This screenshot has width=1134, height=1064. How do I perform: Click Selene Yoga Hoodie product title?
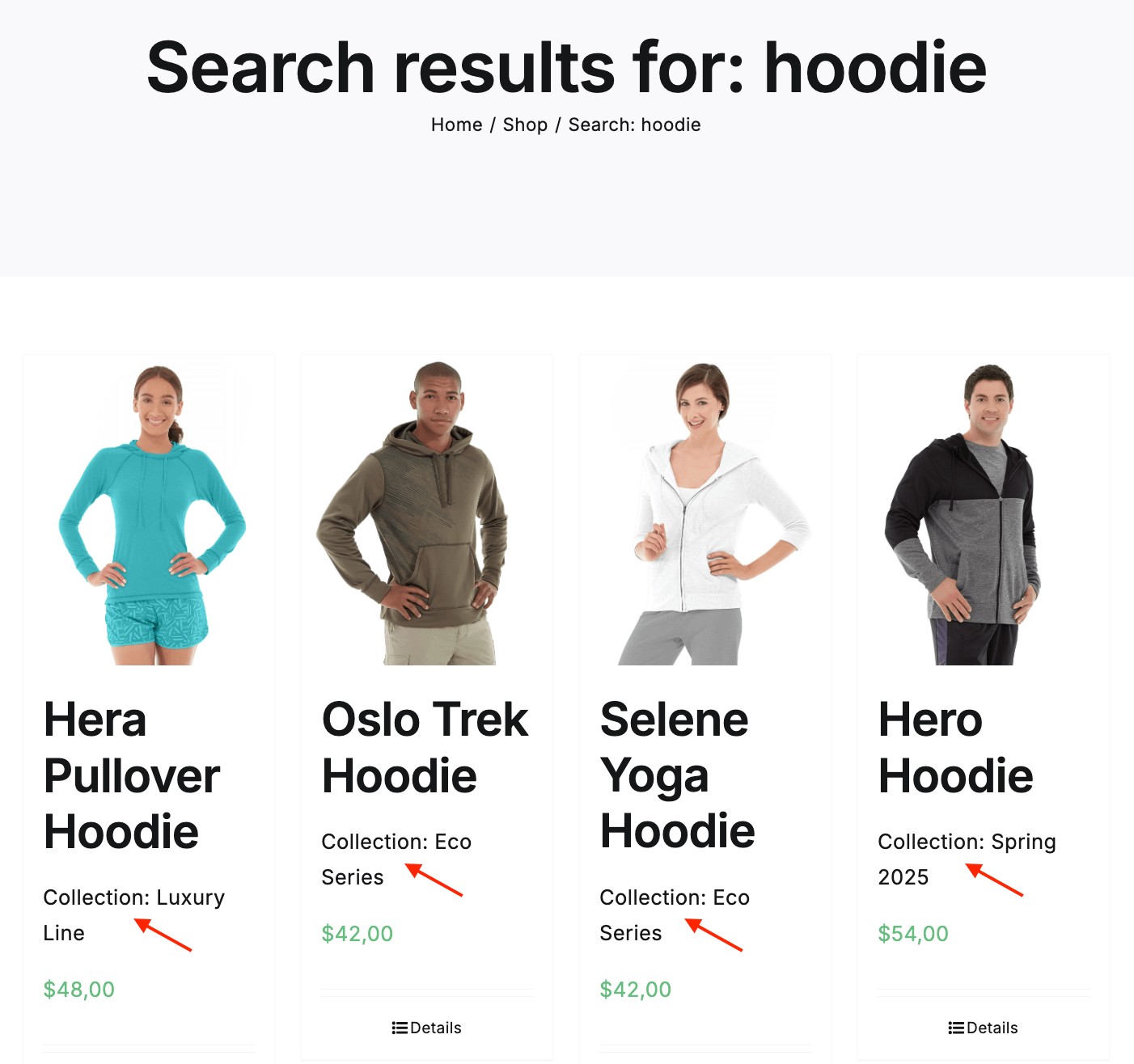coord(678,775)
